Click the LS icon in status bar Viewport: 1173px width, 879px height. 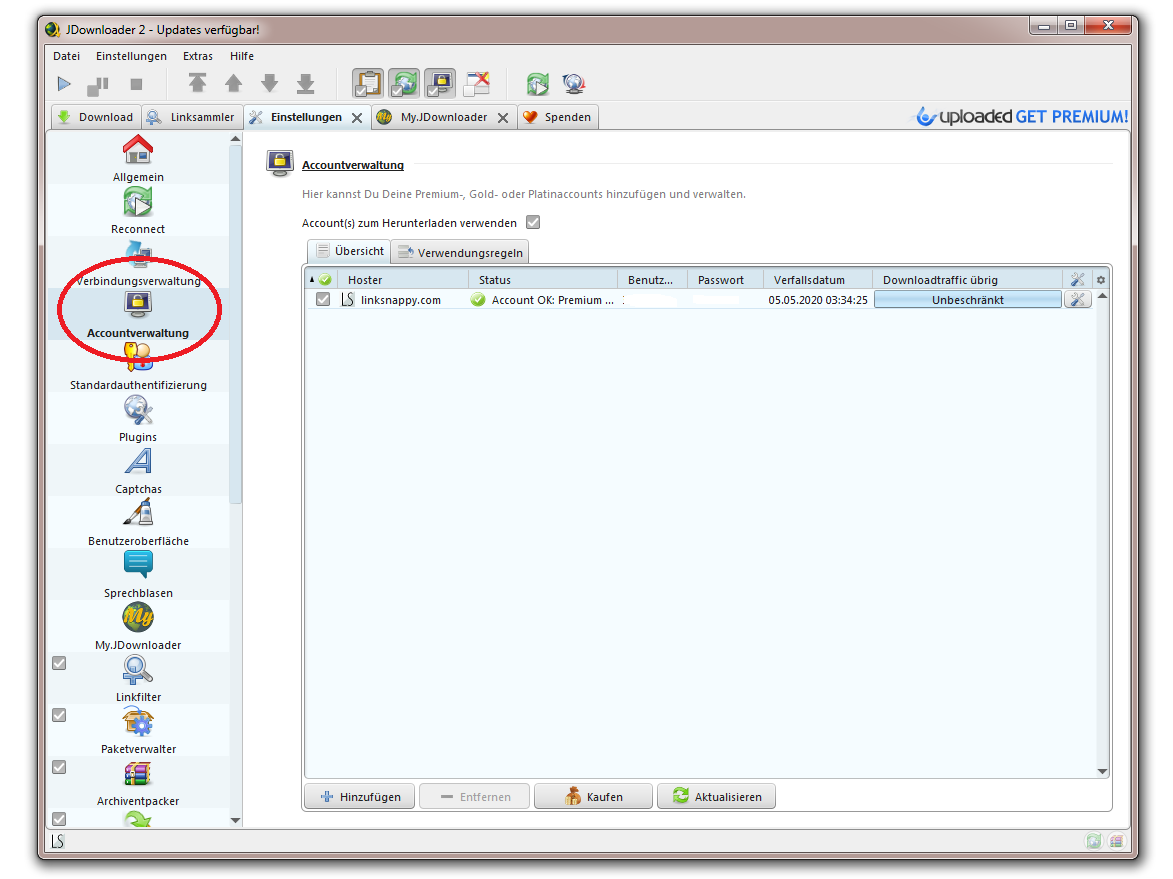(58, 841)
